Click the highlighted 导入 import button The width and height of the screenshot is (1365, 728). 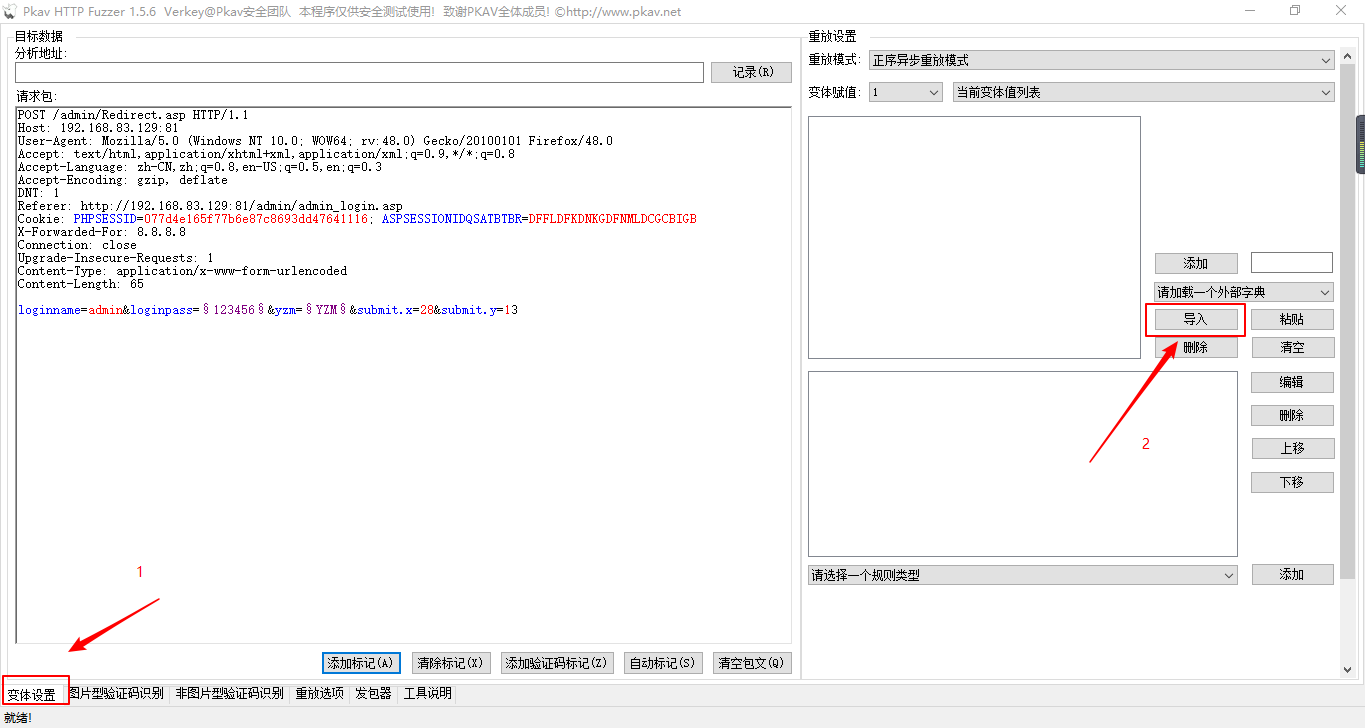click(x=1195, y=319)
